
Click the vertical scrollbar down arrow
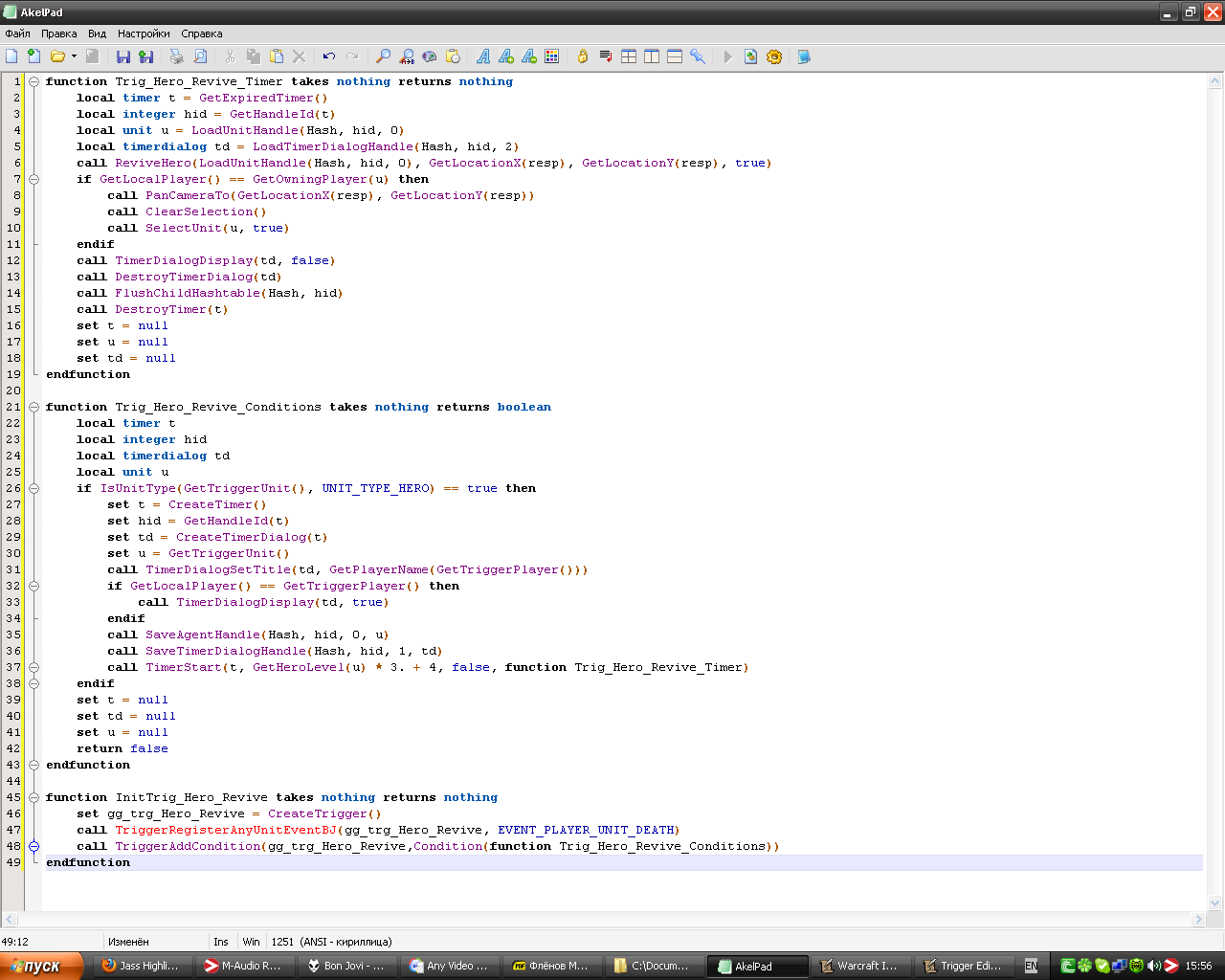point(1214,902)
